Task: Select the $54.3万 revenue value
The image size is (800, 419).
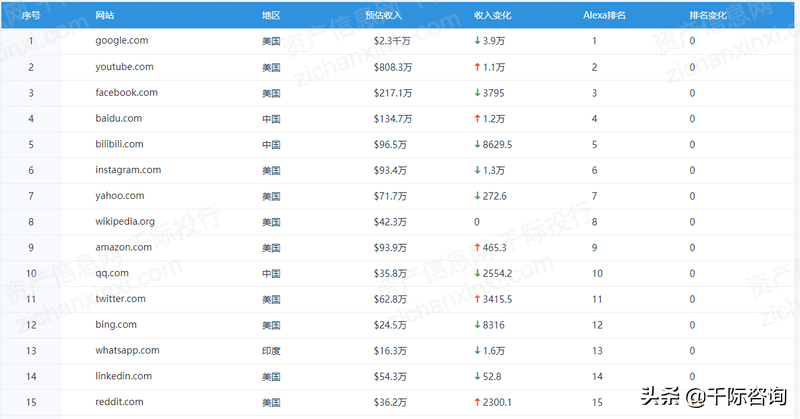Action: (x=390, y=377)
